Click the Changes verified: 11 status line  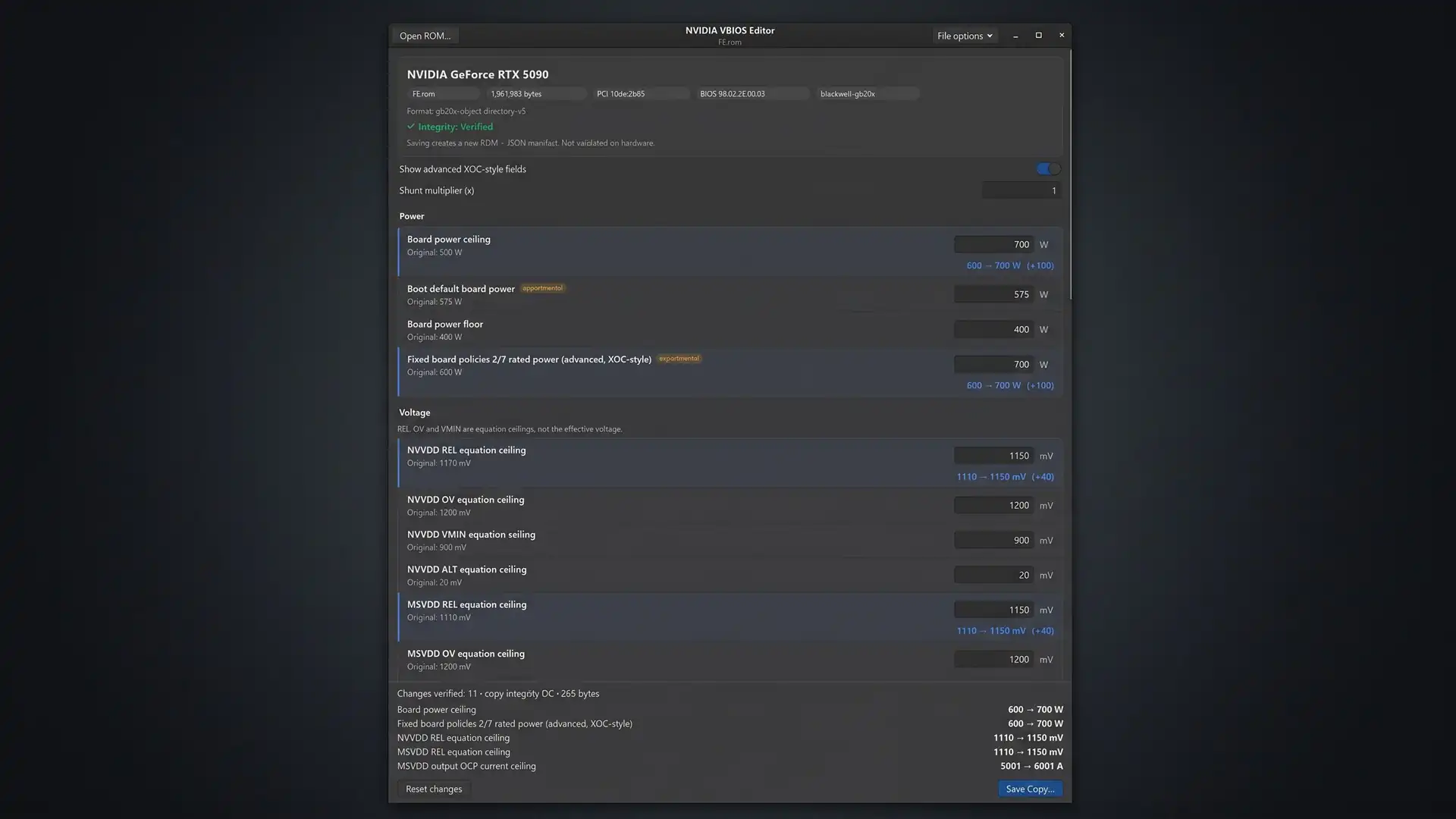pos(498,693)
